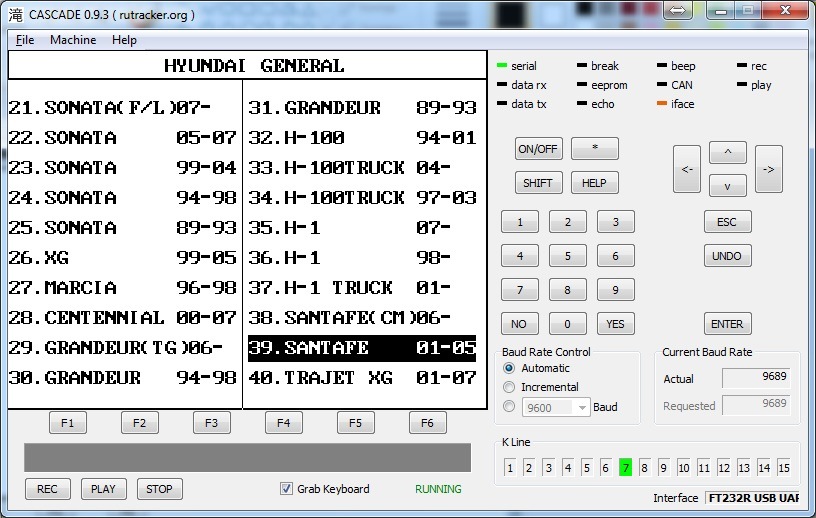Open the Machine menu
Viewport: 816px width, 518px height.
(x=73, y=40)
